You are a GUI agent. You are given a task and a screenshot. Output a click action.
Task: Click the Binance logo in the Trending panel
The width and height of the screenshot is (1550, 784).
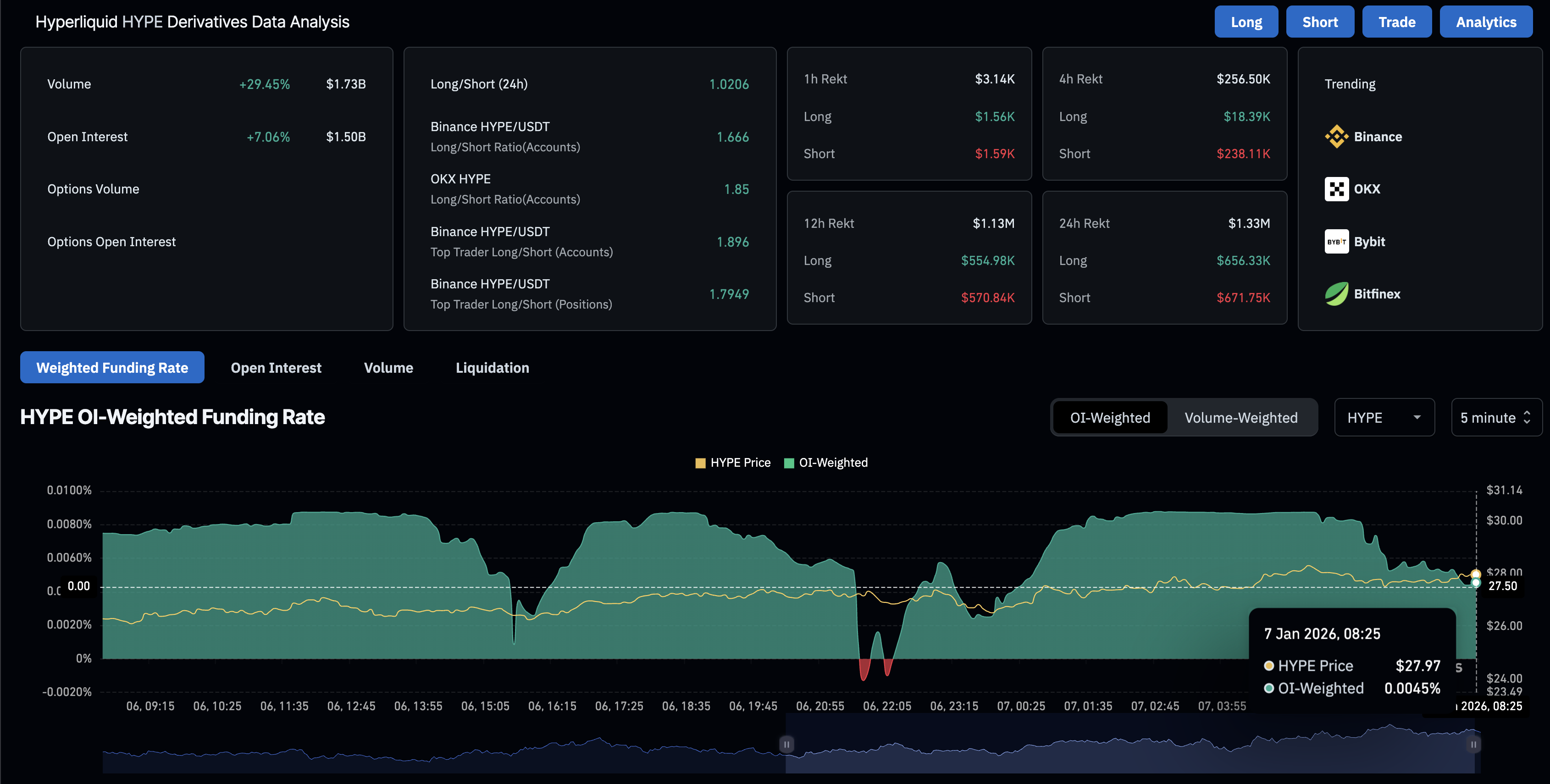1336,137
